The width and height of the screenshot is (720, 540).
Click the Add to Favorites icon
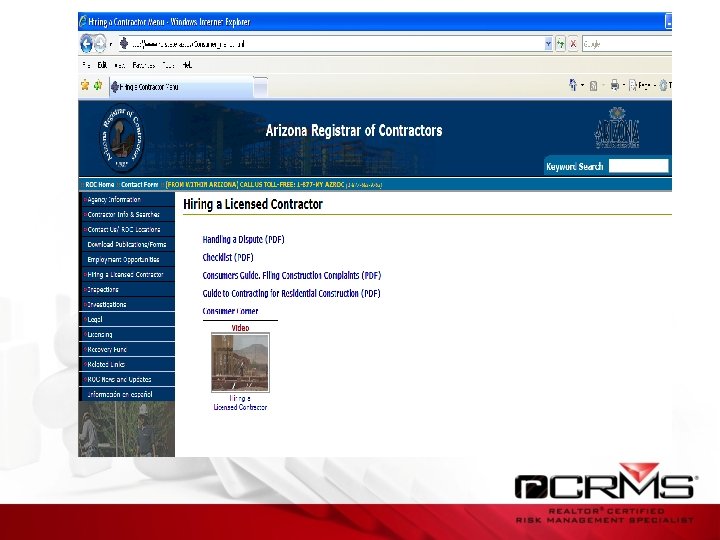tap(98, 85)
